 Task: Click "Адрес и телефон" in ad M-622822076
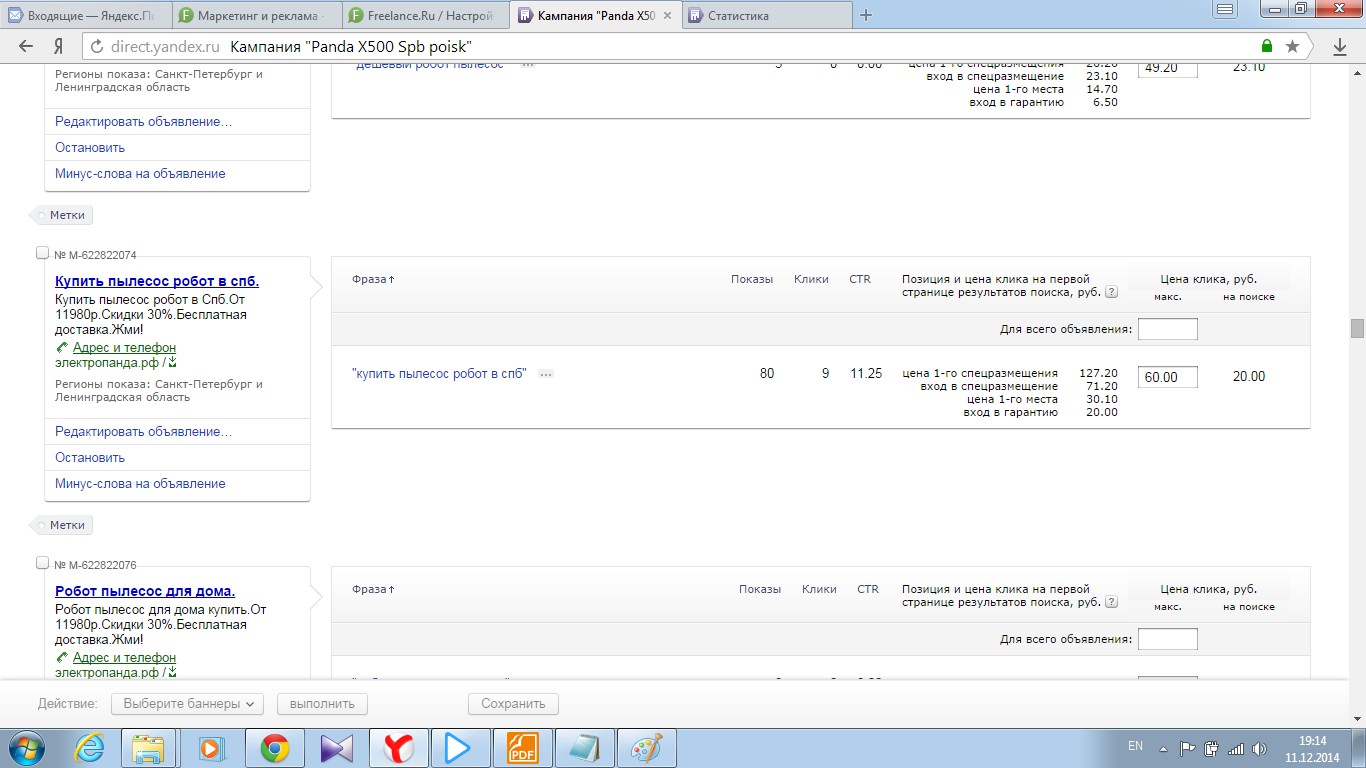pos(124,658)
